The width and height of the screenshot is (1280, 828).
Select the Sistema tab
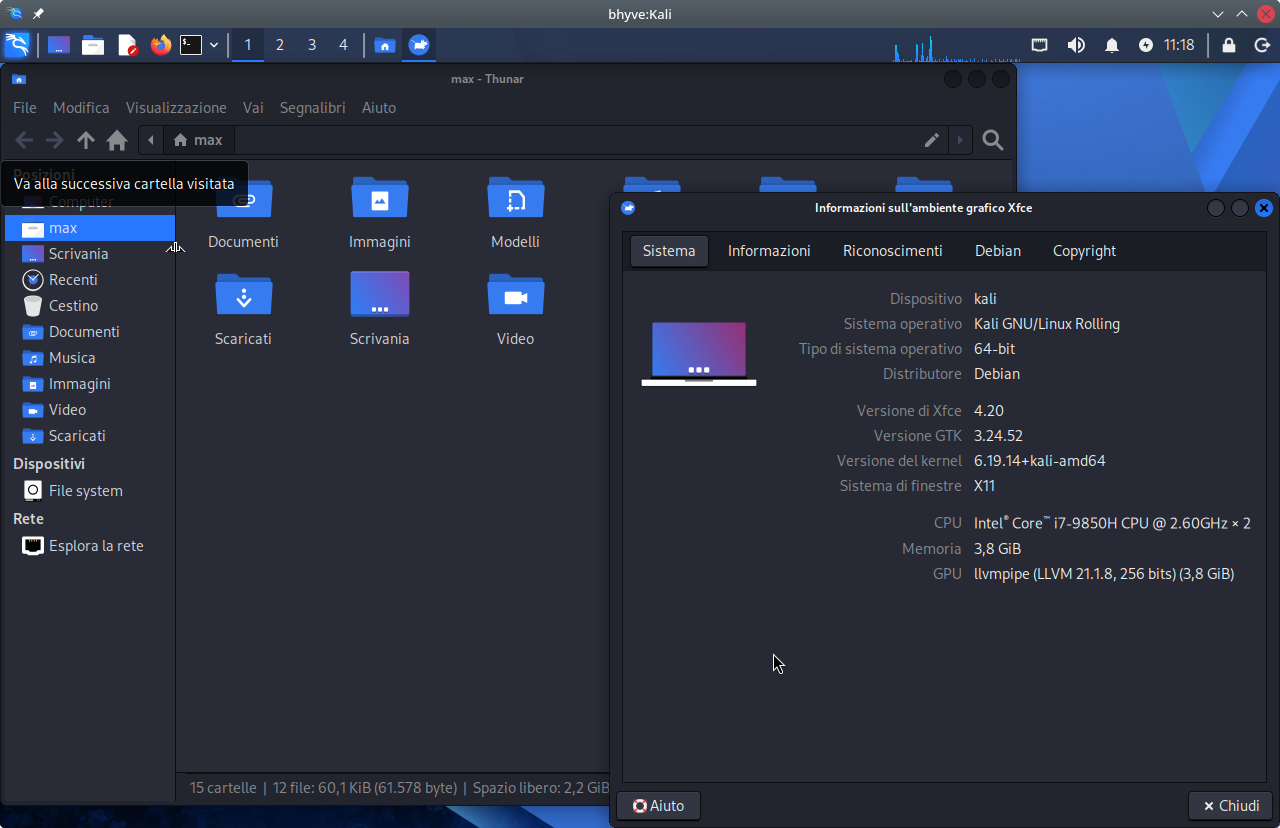[x=669, y=251]
